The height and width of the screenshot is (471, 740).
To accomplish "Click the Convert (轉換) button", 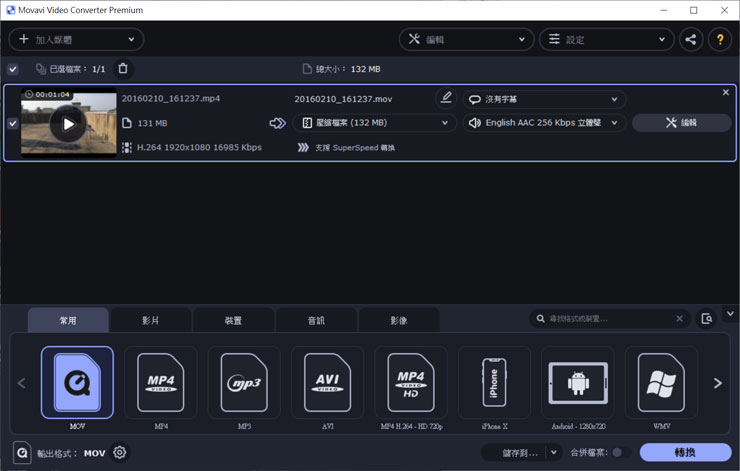I will [x=685, y=453].
